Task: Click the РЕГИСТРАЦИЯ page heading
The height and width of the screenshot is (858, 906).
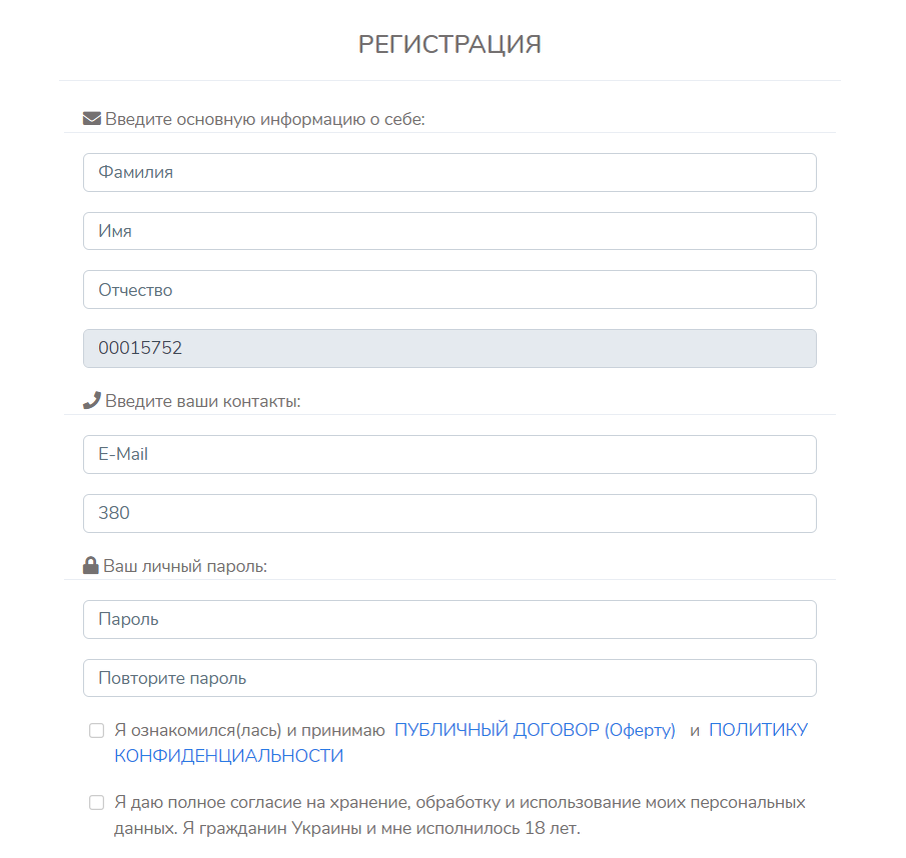Action: (450, 44)
